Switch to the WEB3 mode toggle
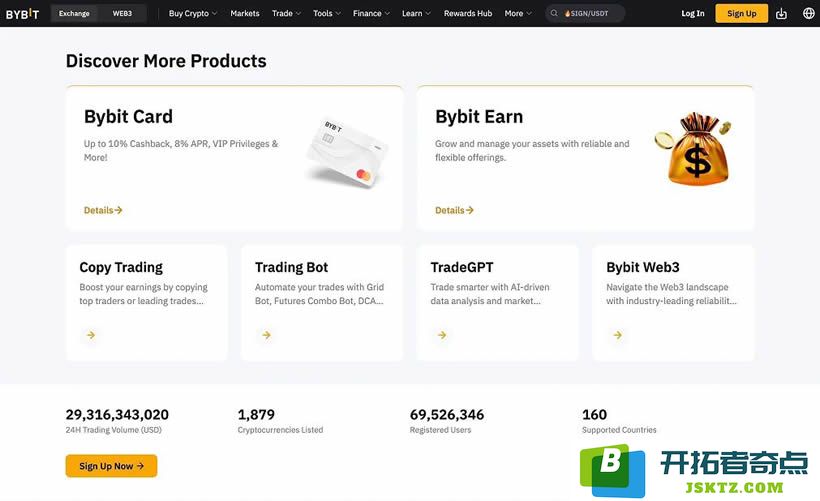820x501 pixels. [x=122, y=14]
